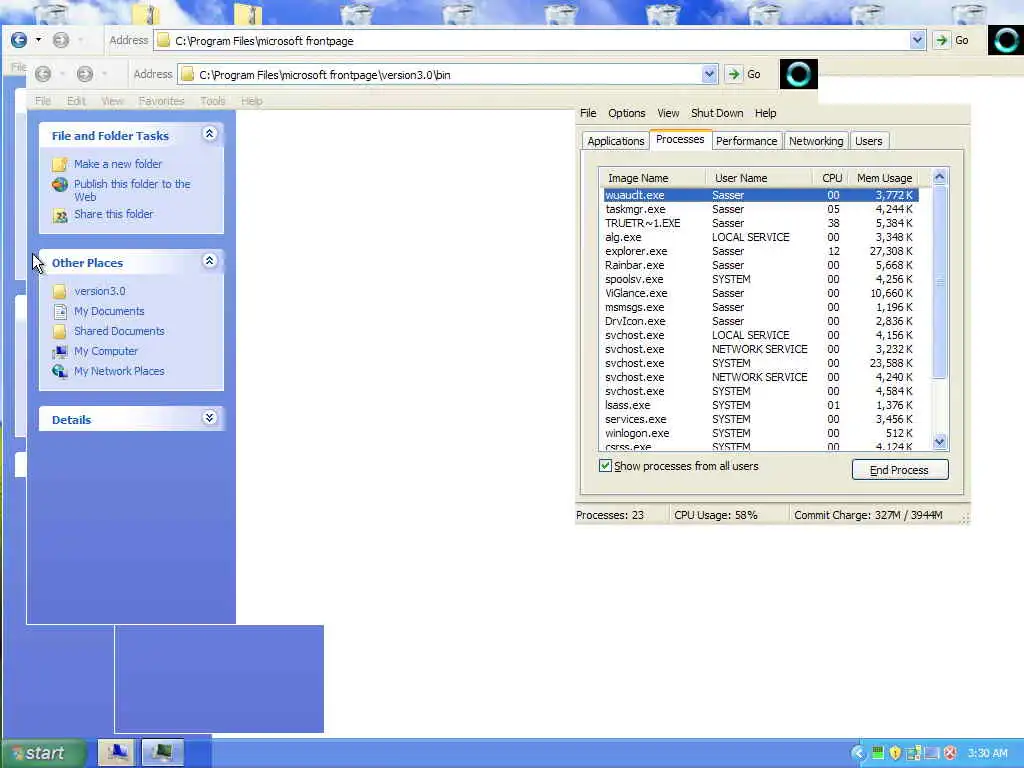Click scroll up arrow in process list
Viewport: 1024px width, 768px height.
click(x=940, y=177)
